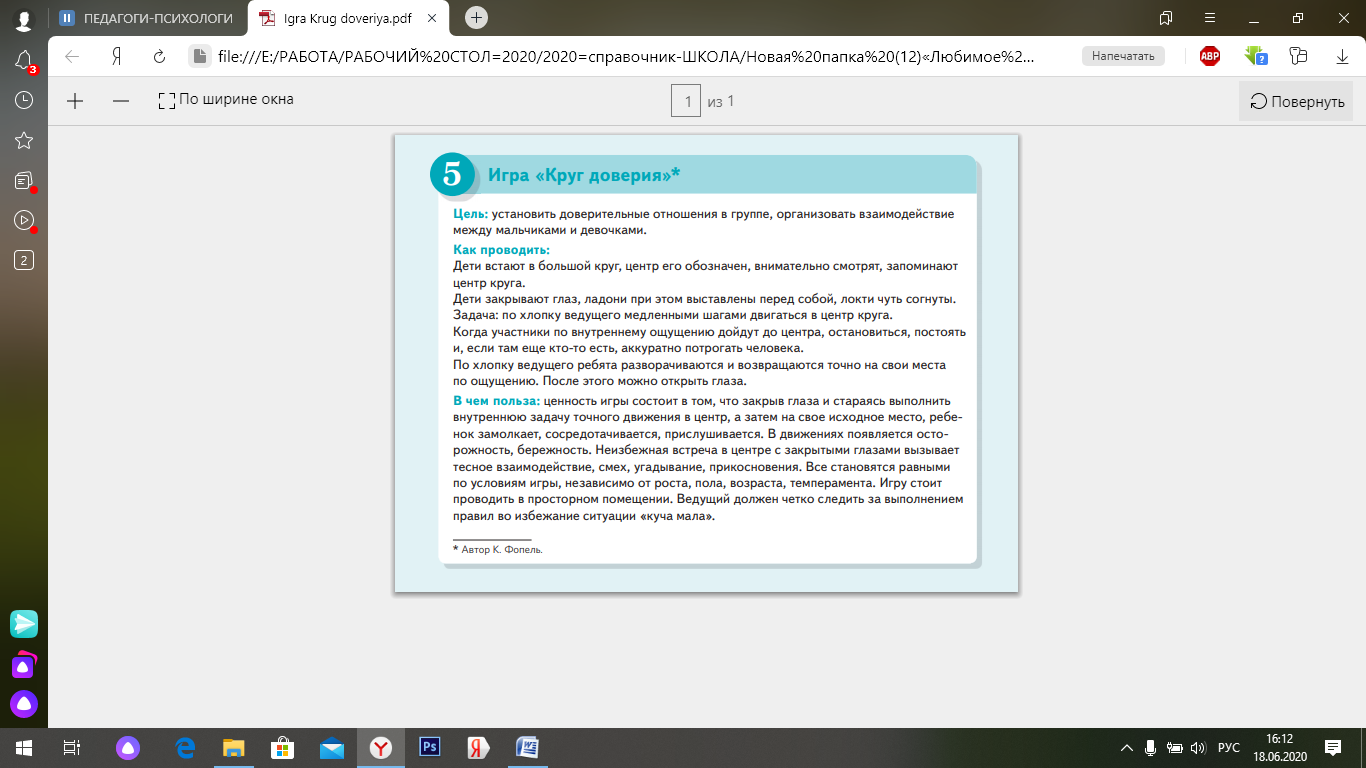
Task: Open bookmarks star in the sidebar
Action: tap(24, 140)
